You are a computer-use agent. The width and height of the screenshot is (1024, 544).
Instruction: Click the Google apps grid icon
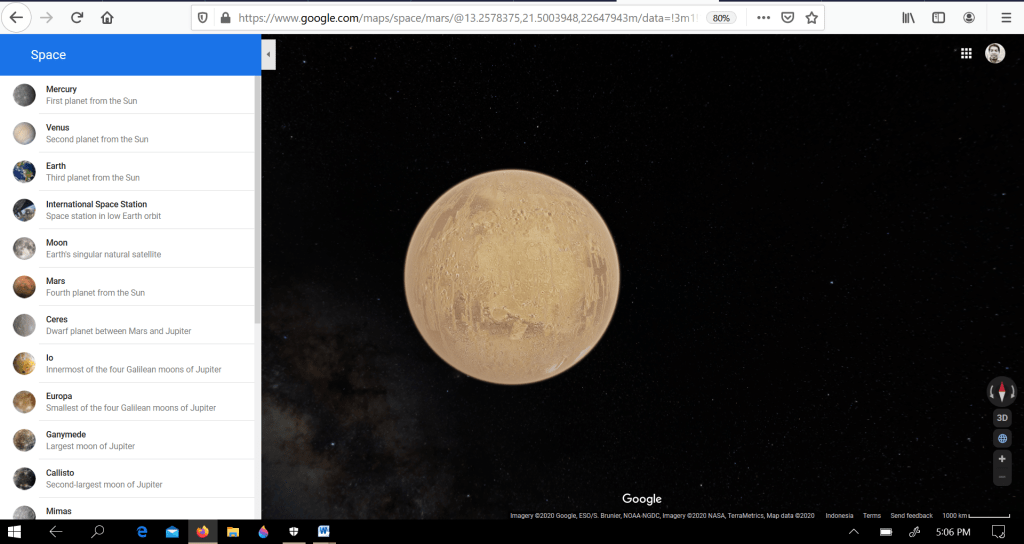click(x=966, y=54)
